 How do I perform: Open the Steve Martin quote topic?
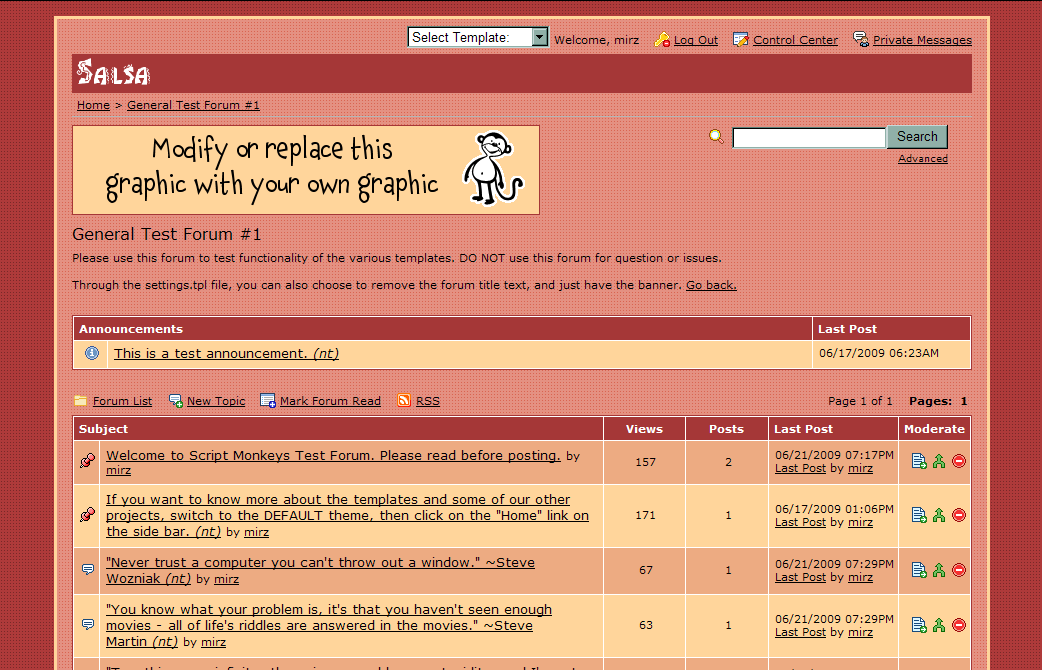(x=328, y=625)
